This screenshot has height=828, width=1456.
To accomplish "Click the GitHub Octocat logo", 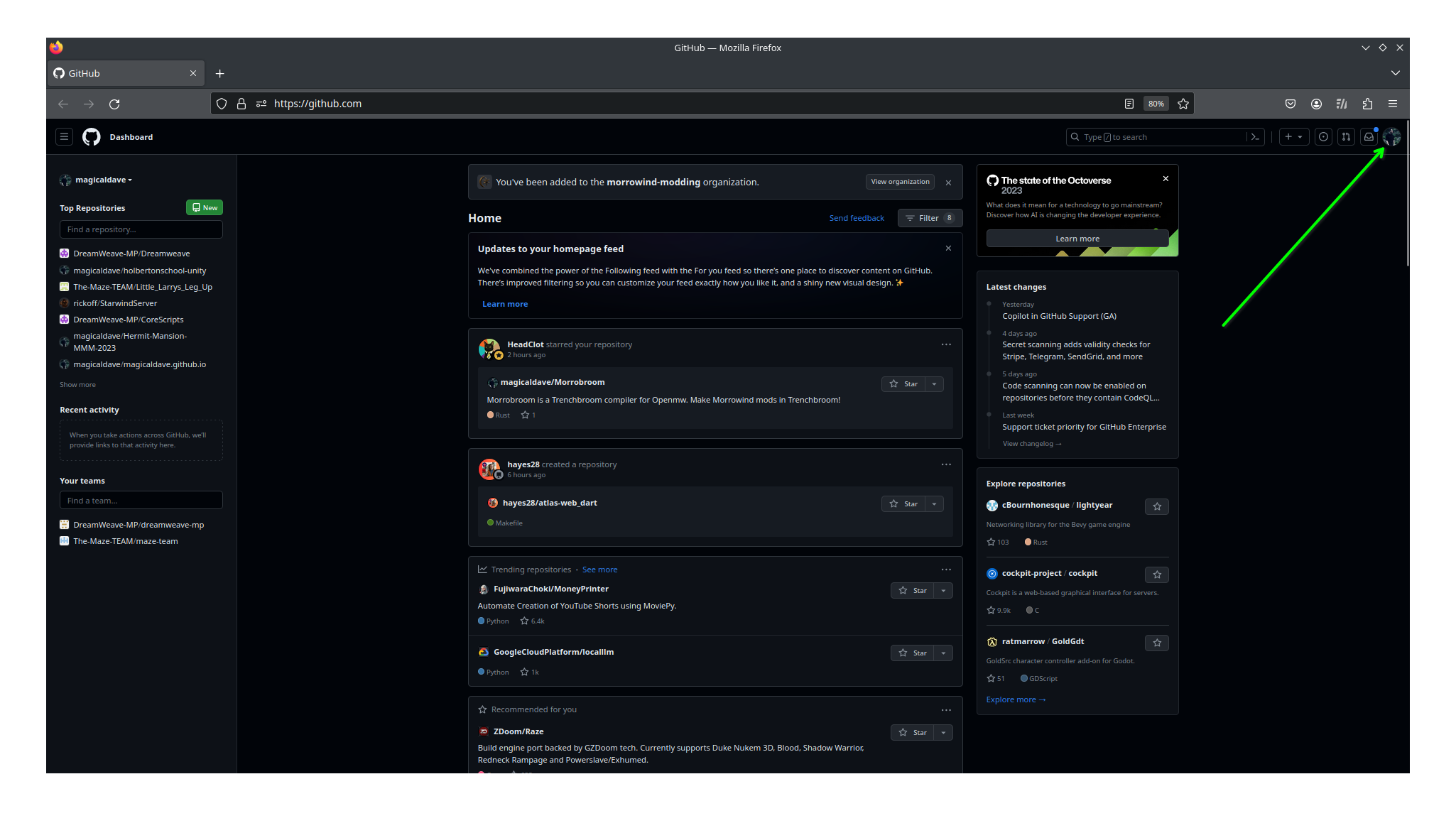I will point(92,137).
